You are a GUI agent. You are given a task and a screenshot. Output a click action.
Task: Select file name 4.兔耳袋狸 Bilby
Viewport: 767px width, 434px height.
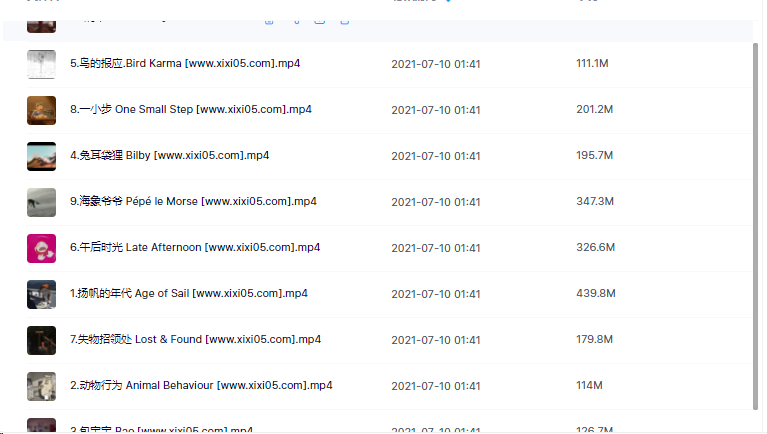pos(169,156)
